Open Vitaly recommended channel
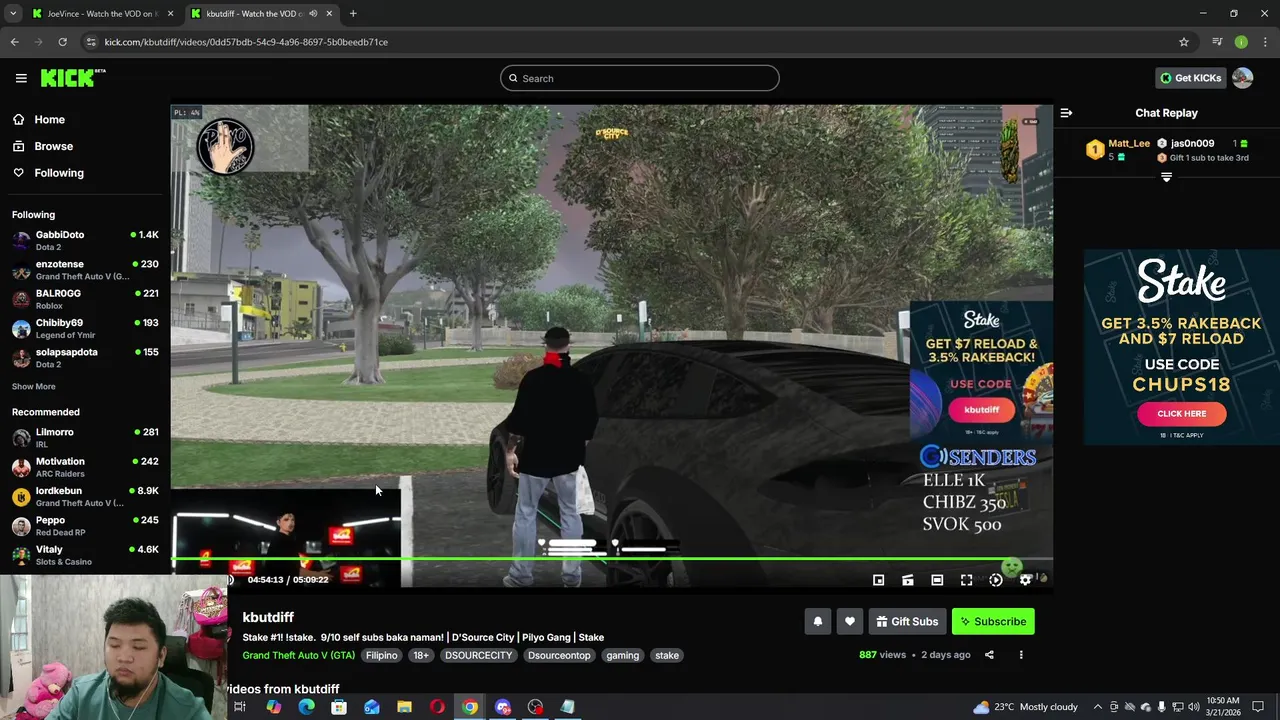Screen dimensions: 1280x720 tap(85, 555)
